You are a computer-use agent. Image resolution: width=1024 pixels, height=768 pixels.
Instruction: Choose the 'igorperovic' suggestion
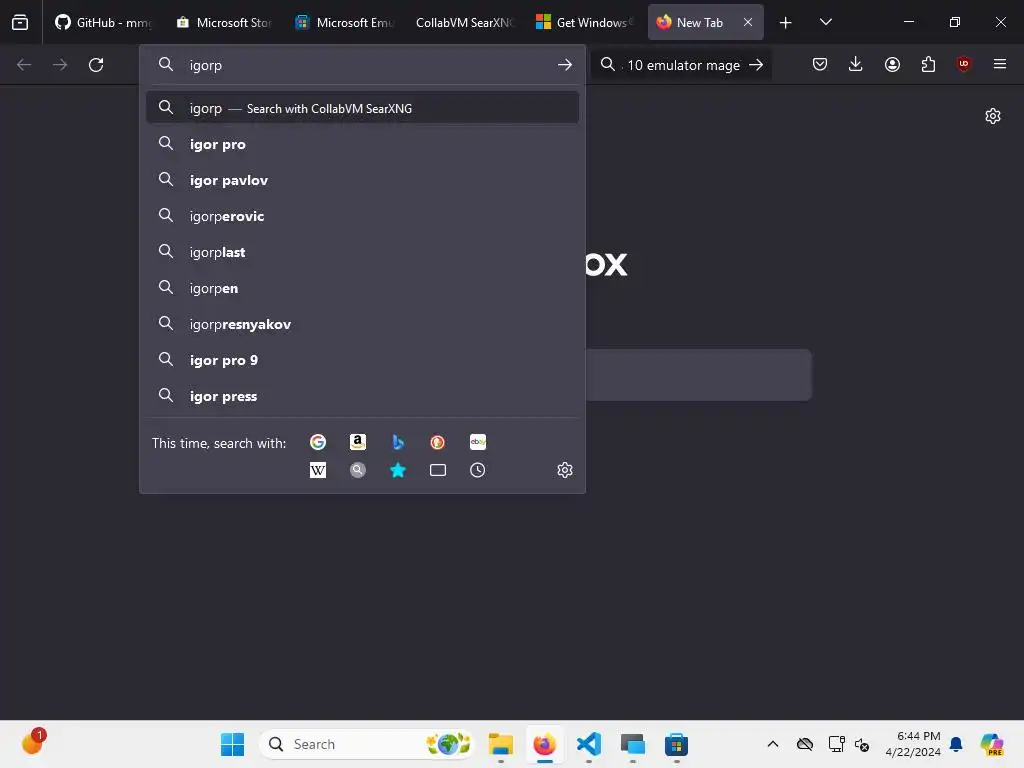coord(362,216)
